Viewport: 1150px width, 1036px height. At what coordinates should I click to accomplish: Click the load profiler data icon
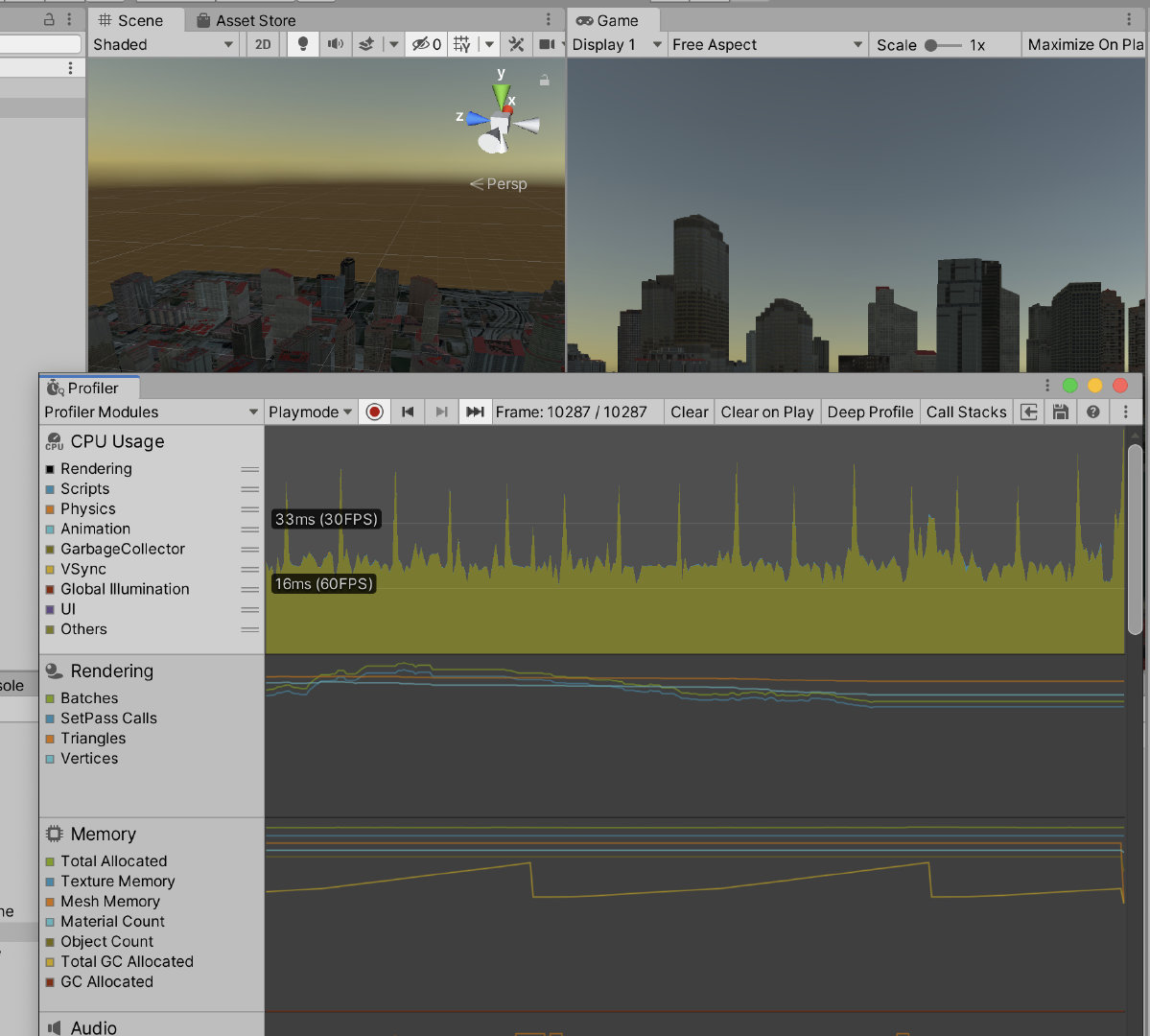[x=1029, y=412]
